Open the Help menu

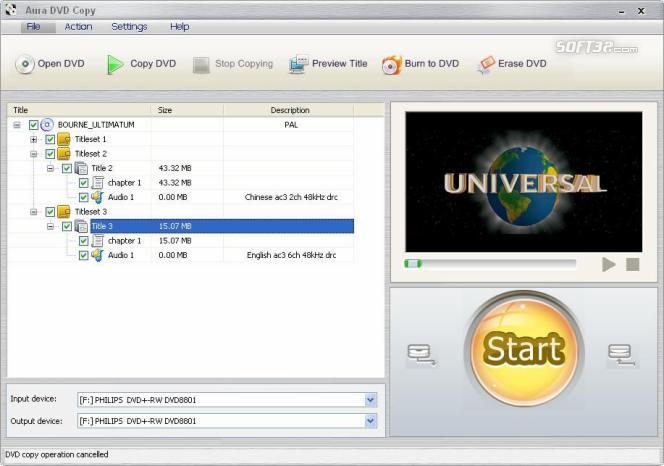pos(180,27)
